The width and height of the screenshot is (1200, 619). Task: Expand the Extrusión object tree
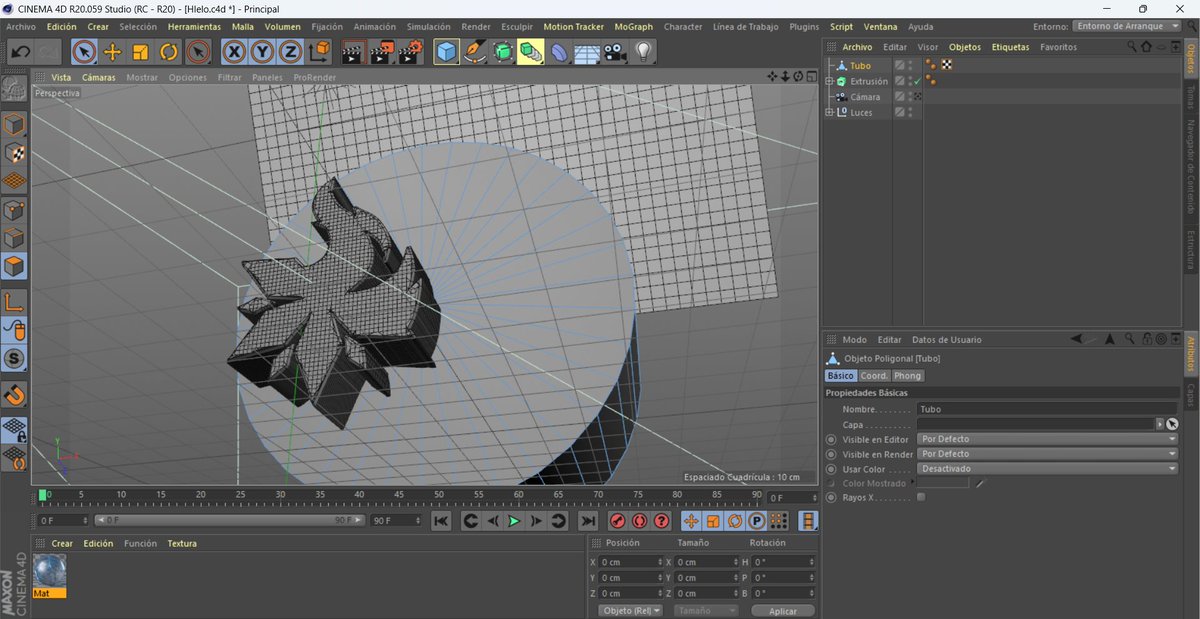pos(829,81)
